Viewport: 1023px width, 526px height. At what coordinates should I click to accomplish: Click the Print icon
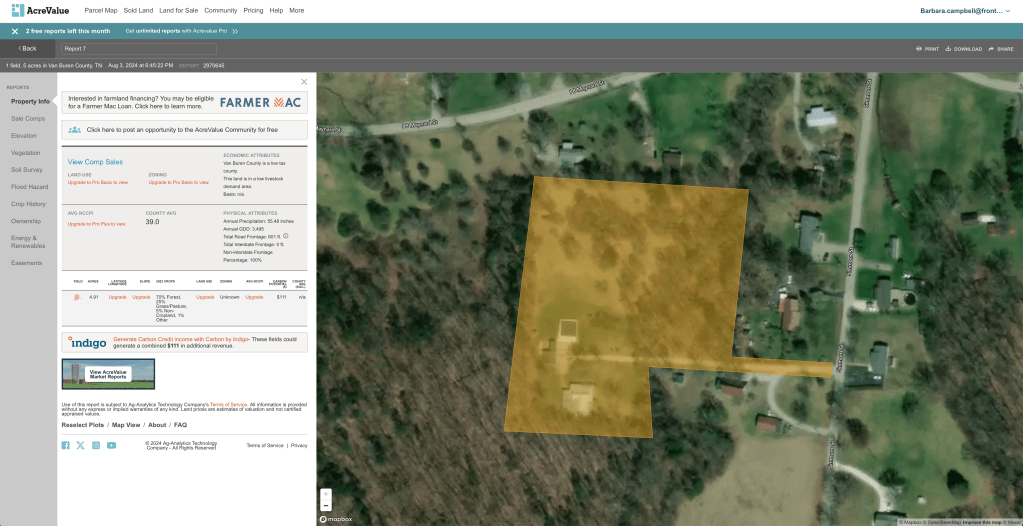click(x=919, y=48)
